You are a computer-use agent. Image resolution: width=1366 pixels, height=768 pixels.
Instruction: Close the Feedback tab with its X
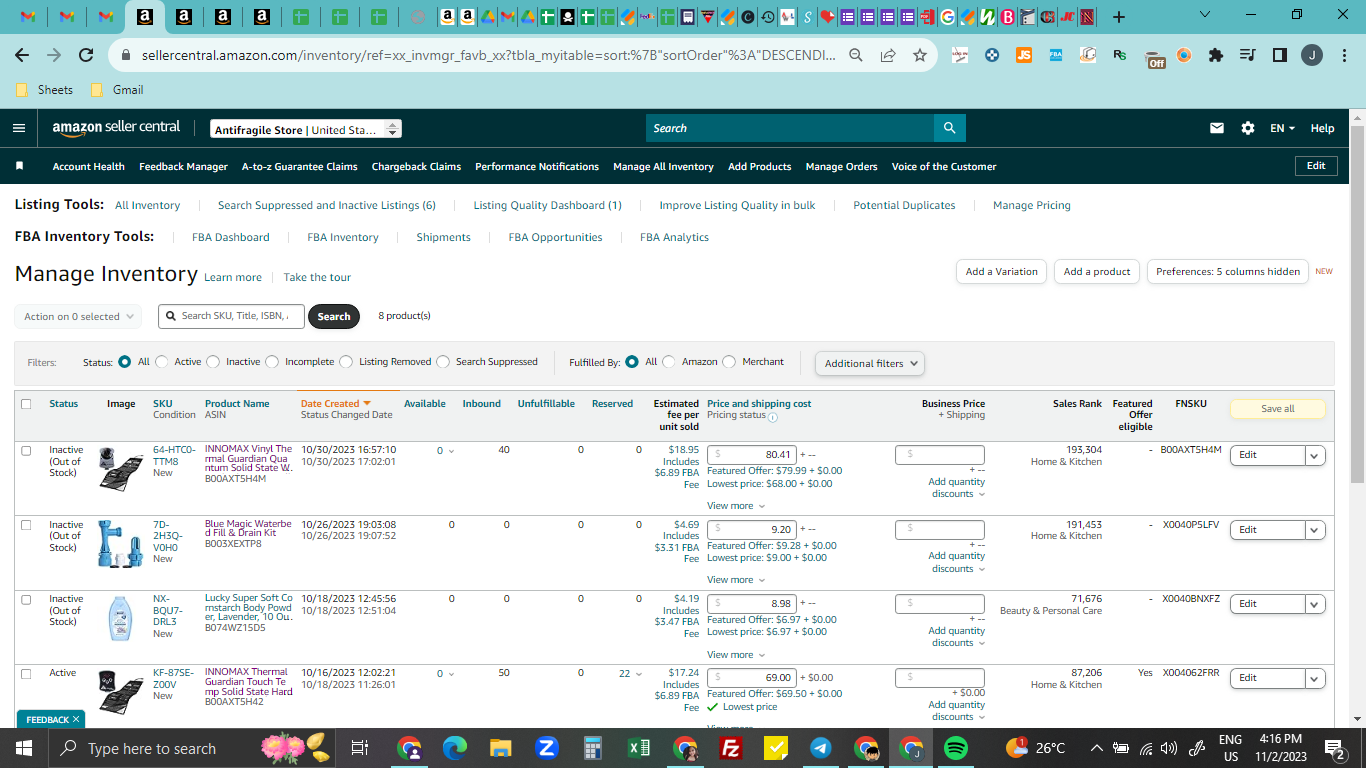(x=76, y=719)
